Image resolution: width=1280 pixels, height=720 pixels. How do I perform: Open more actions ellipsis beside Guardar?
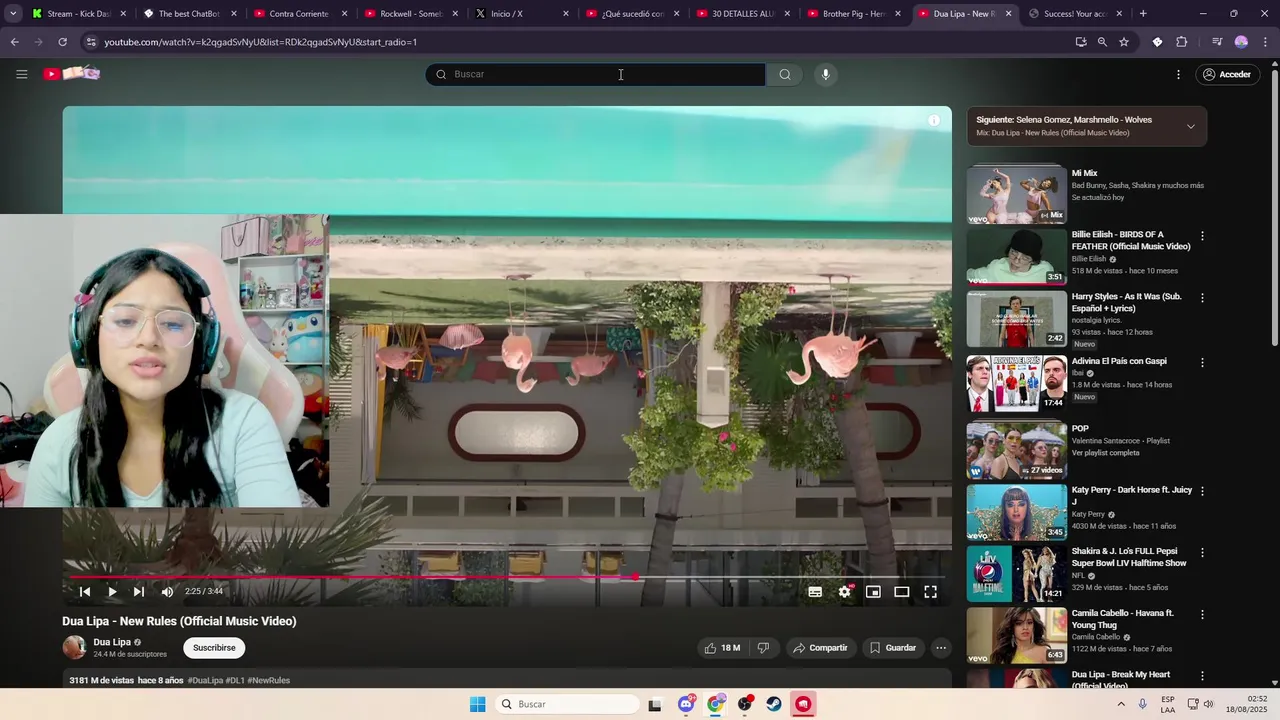pyautogui.click(x=940, y=648)
